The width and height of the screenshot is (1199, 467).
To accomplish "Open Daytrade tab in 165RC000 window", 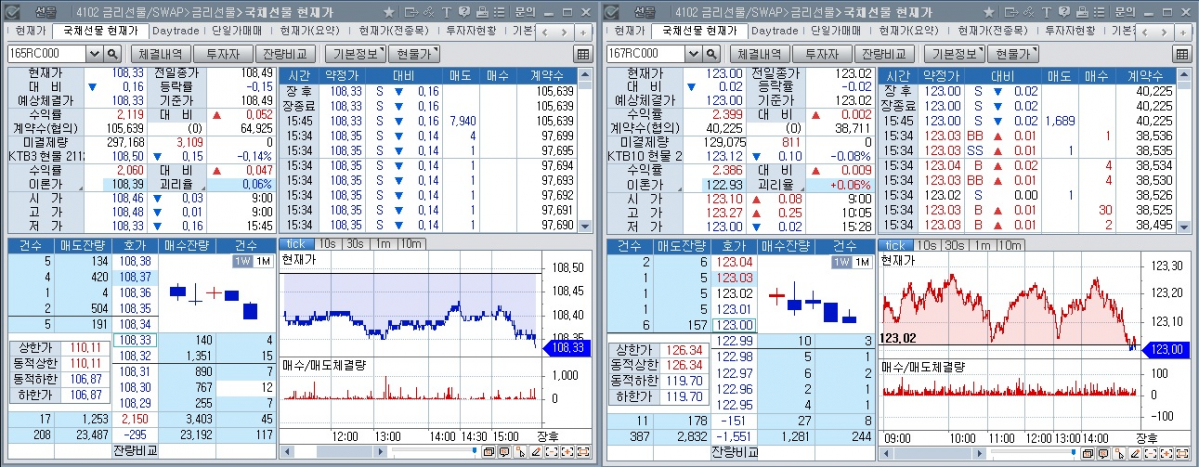I will click(x=175, y=31).
